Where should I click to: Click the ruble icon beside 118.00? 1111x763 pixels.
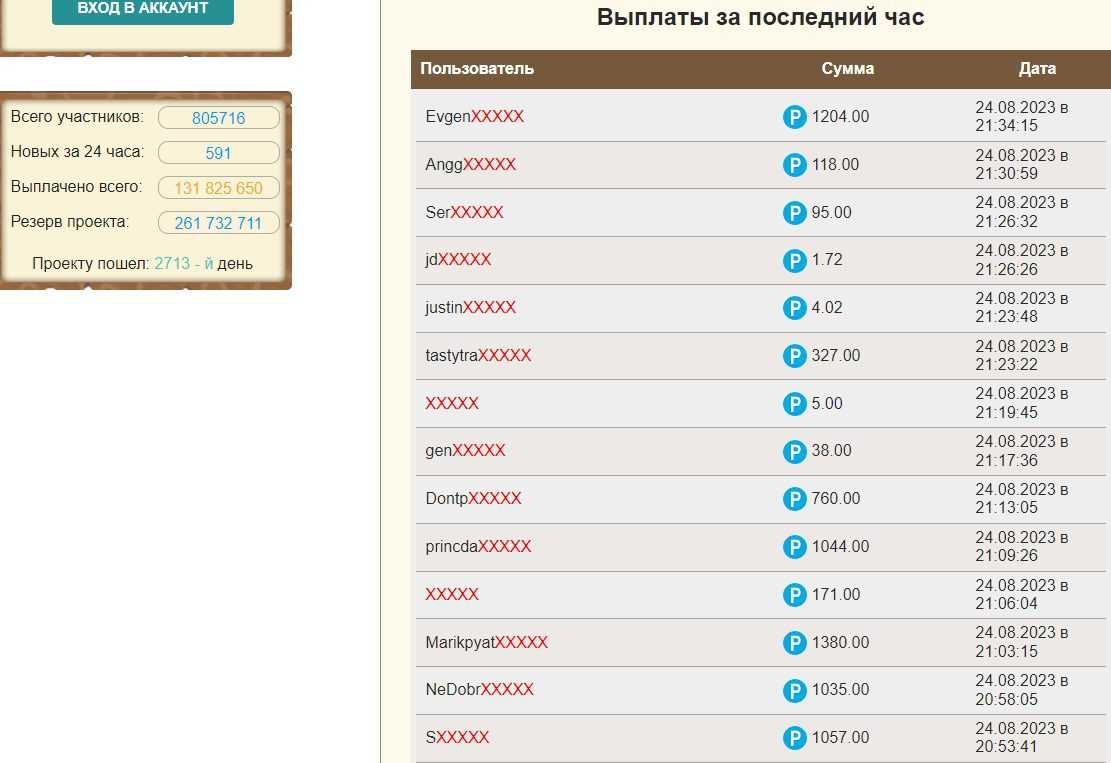point(794,165)
